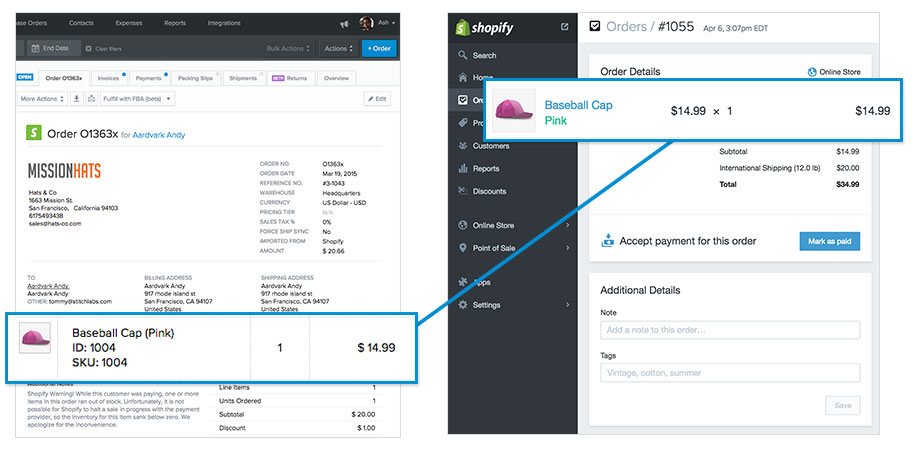
Task: Click the End Date field
Action: click(x=52, y=49)
